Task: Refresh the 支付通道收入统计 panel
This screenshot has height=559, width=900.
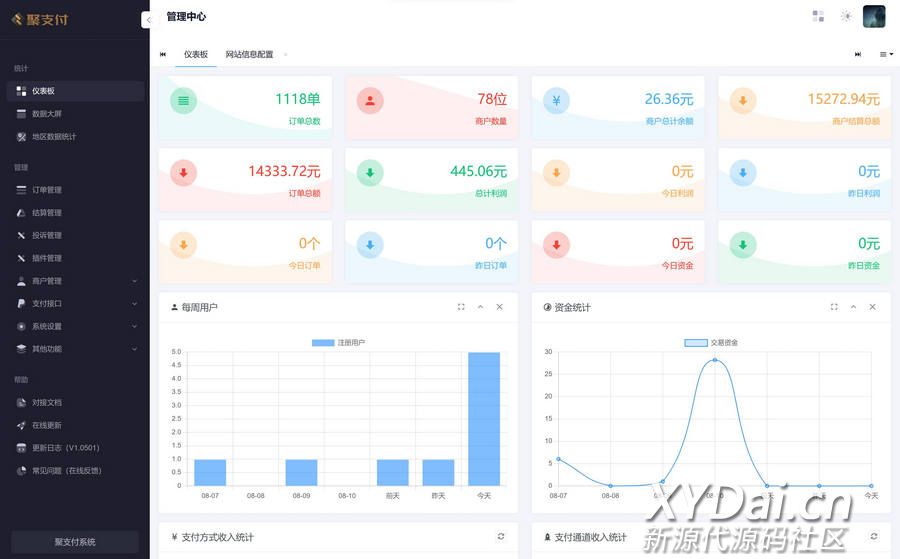Action: (874, 537)
